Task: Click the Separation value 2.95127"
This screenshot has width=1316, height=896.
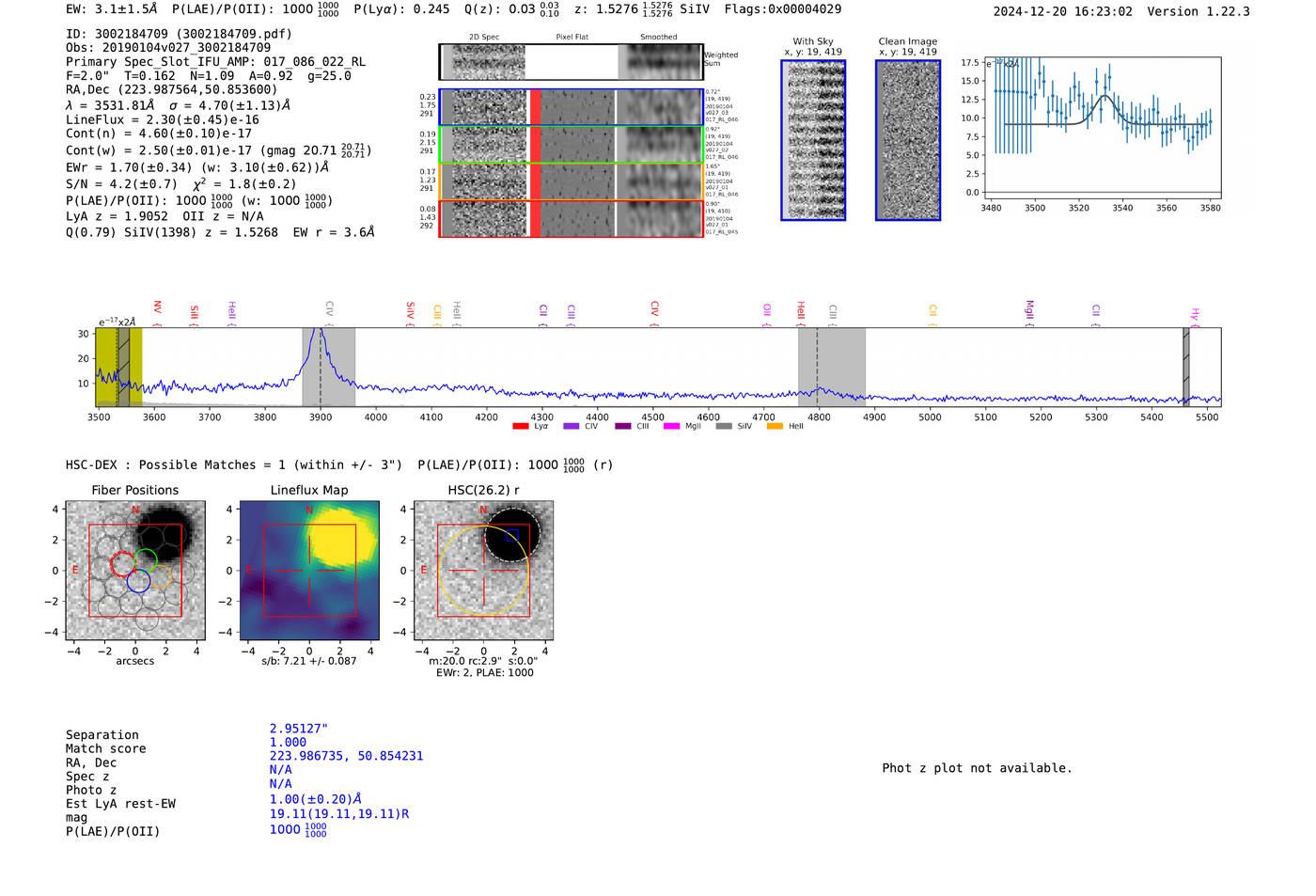Action: [x=299, y=729]
